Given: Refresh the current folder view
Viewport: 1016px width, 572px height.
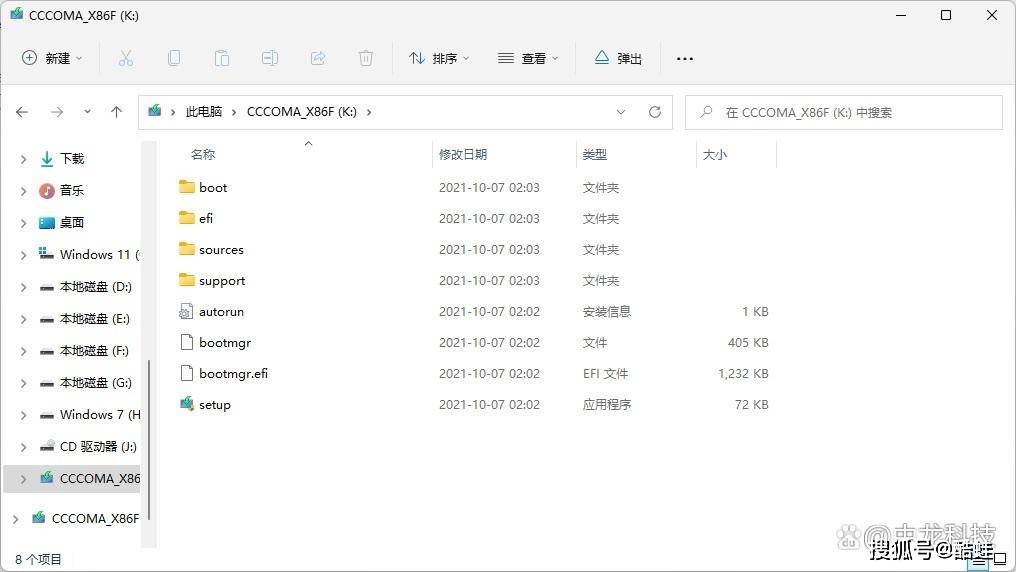Looking at the screenshot, I should [x=655, y=112].
